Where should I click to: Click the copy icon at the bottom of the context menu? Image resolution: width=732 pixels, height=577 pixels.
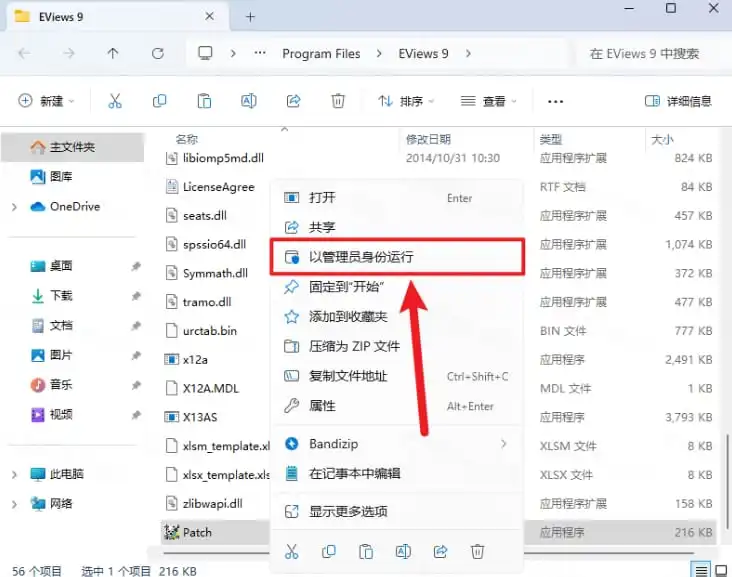coord(329,552)
